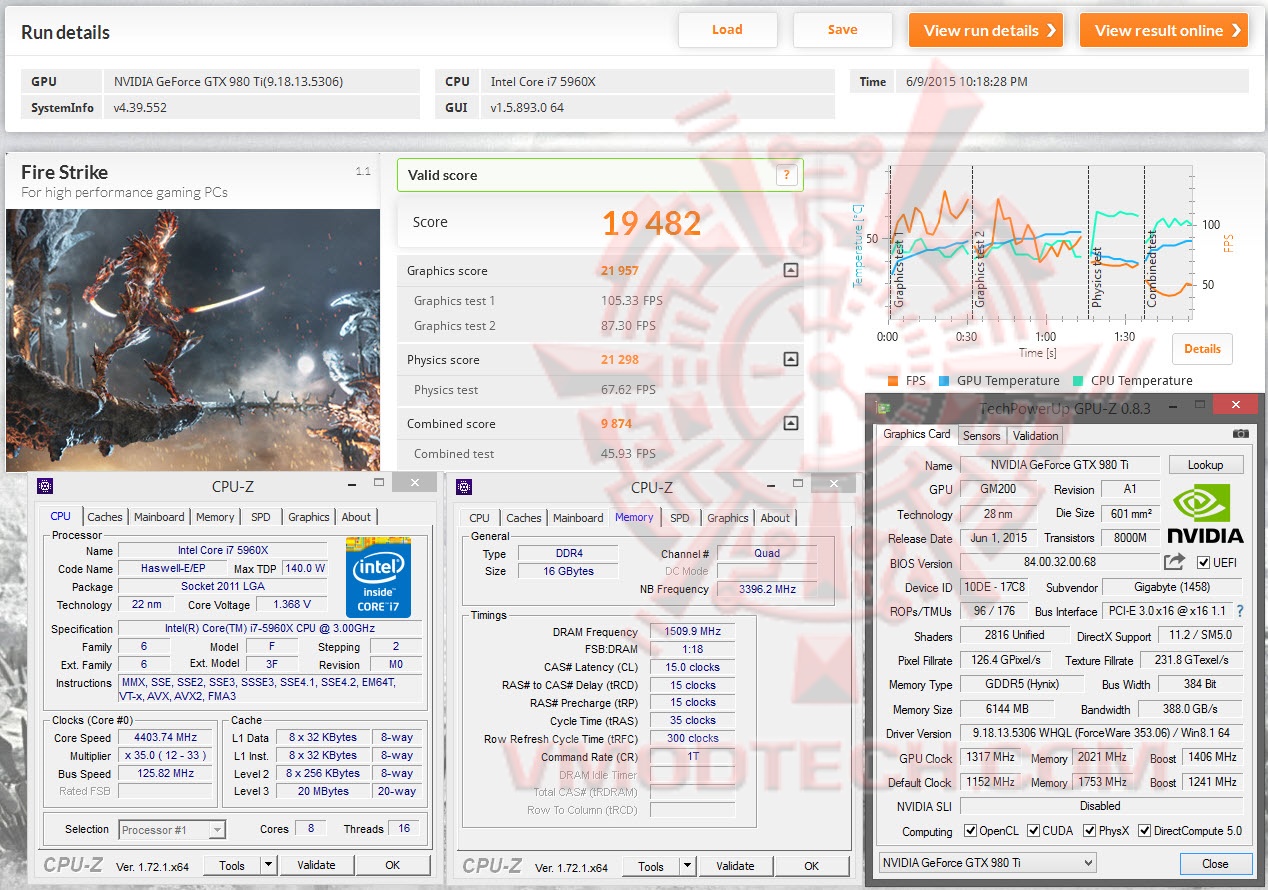Collapse the Physics score section
1268x890 pixels.
tap(790, 360)
